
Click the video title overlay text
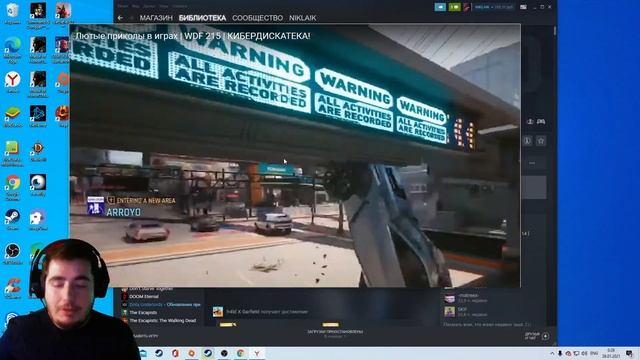[193, 36]
